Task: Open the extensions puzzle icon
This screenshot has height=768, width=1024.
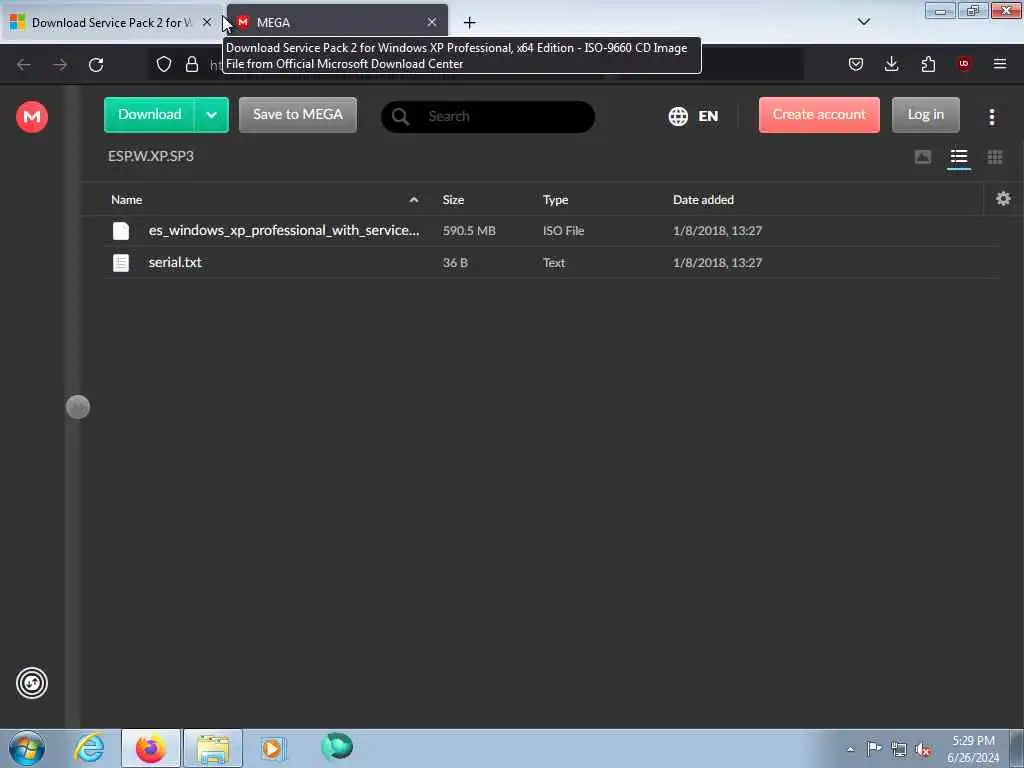Action: point(928,64)
